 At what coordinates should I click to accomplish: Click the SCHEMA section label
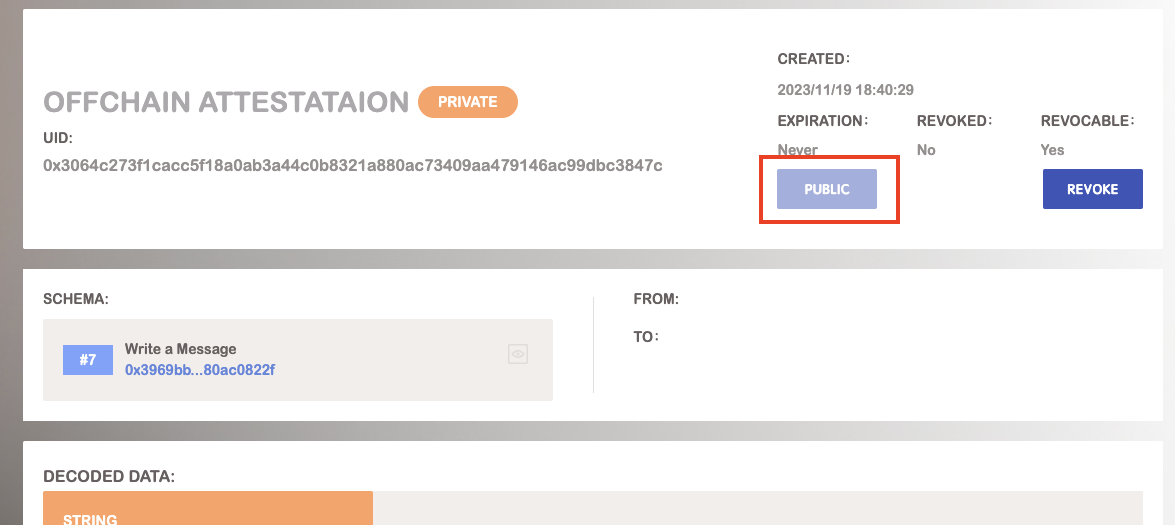[x=76, y=299]
